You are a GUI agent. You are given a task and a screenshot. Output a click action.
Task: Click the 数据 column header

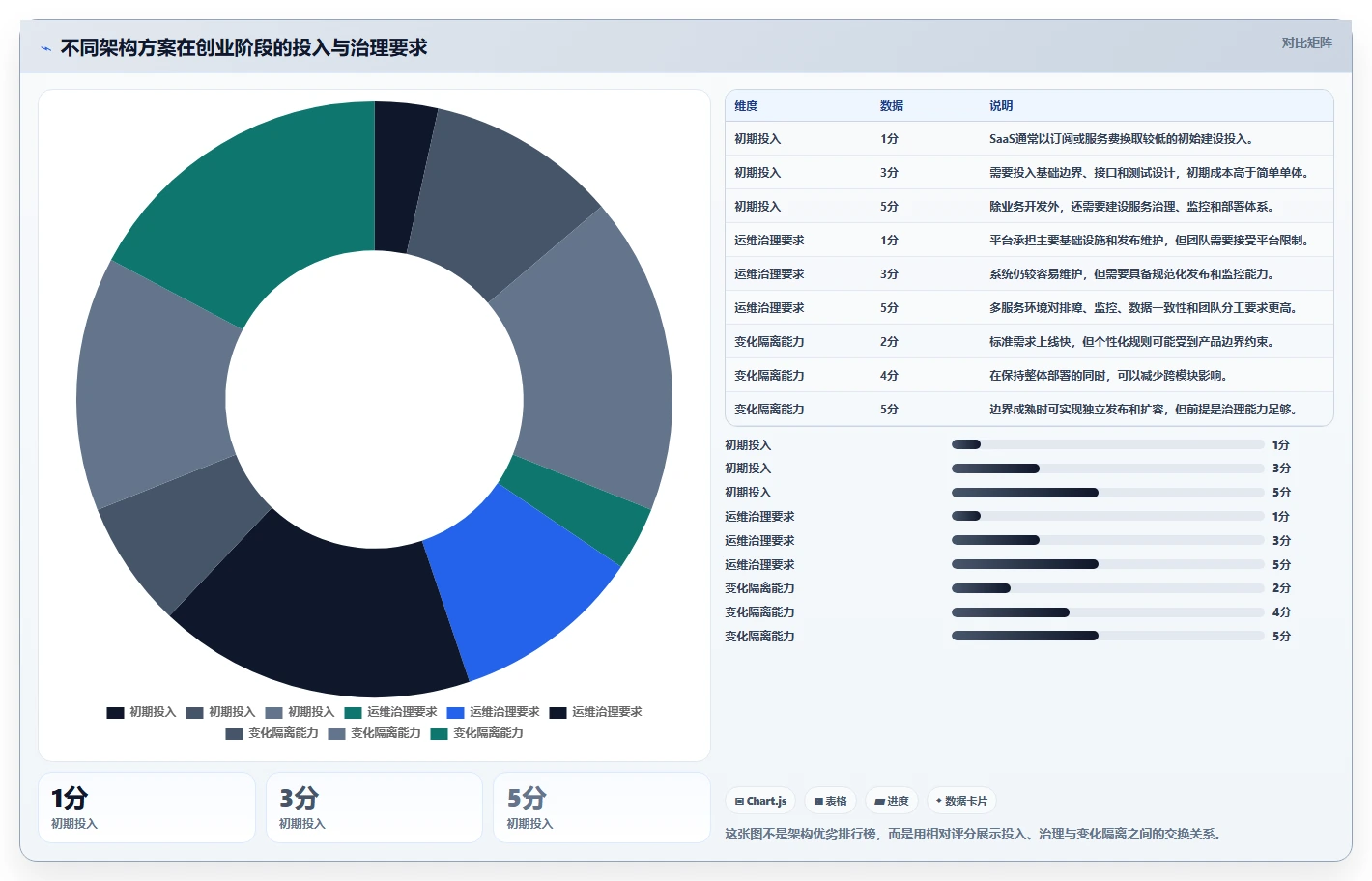[x=891, y=106]
